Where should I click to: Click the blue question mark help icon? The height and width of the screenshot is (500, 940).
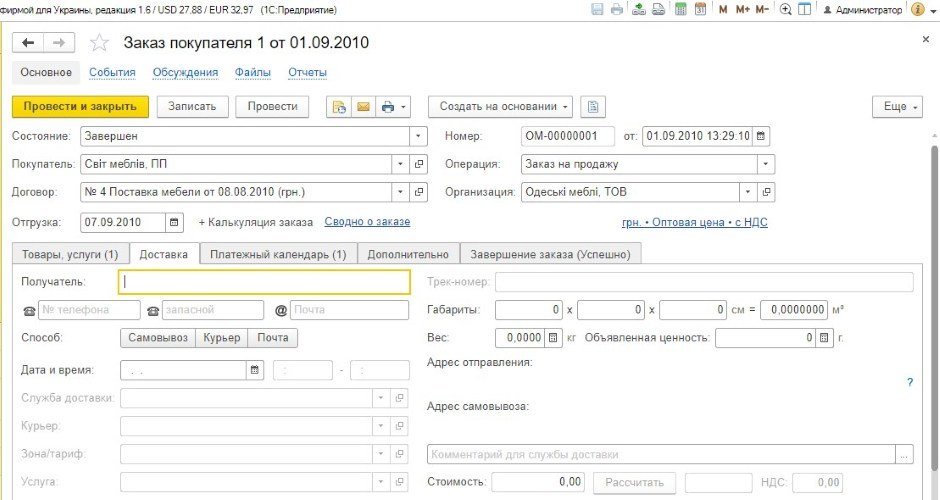coord(910,382)
